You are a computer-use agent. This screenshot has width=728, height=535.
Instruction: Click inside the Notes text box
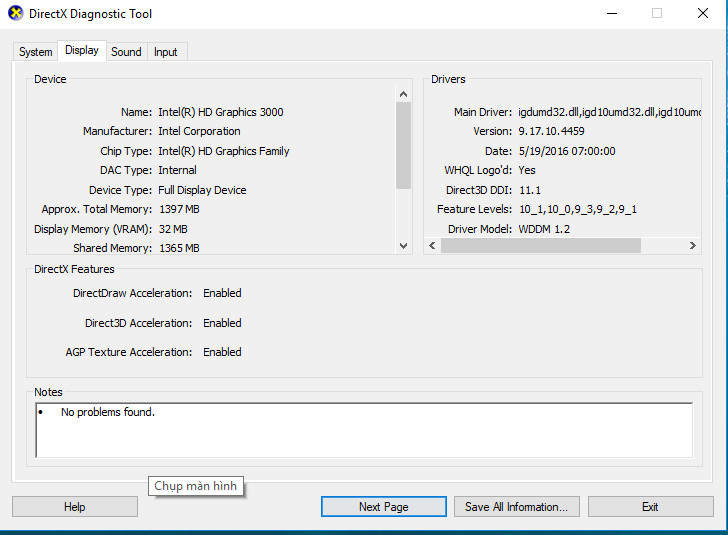click(x=364, y=430)
